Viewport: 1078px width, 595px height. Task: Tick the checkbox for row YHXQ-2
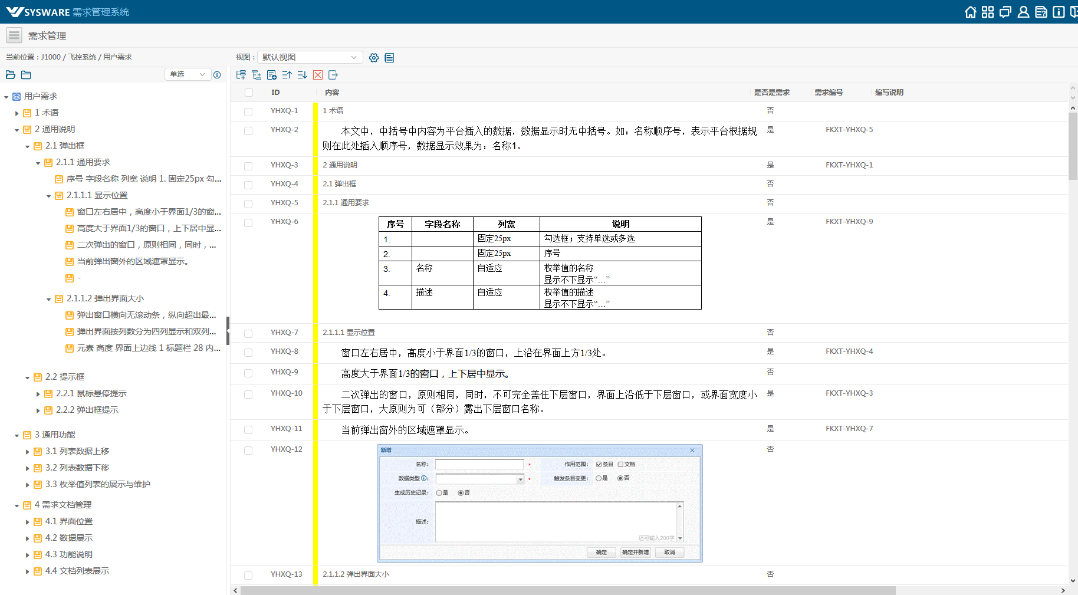click(x=248, y=131)
